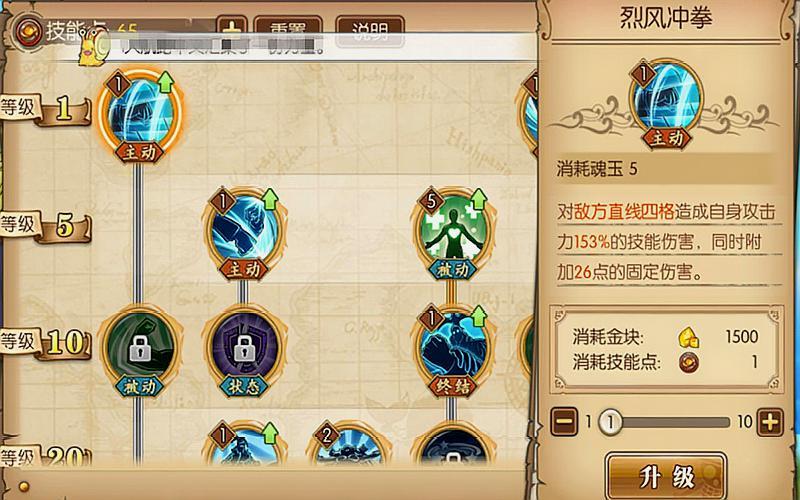Select the locked dark skill at bottom right

click(x=452, y=445)
